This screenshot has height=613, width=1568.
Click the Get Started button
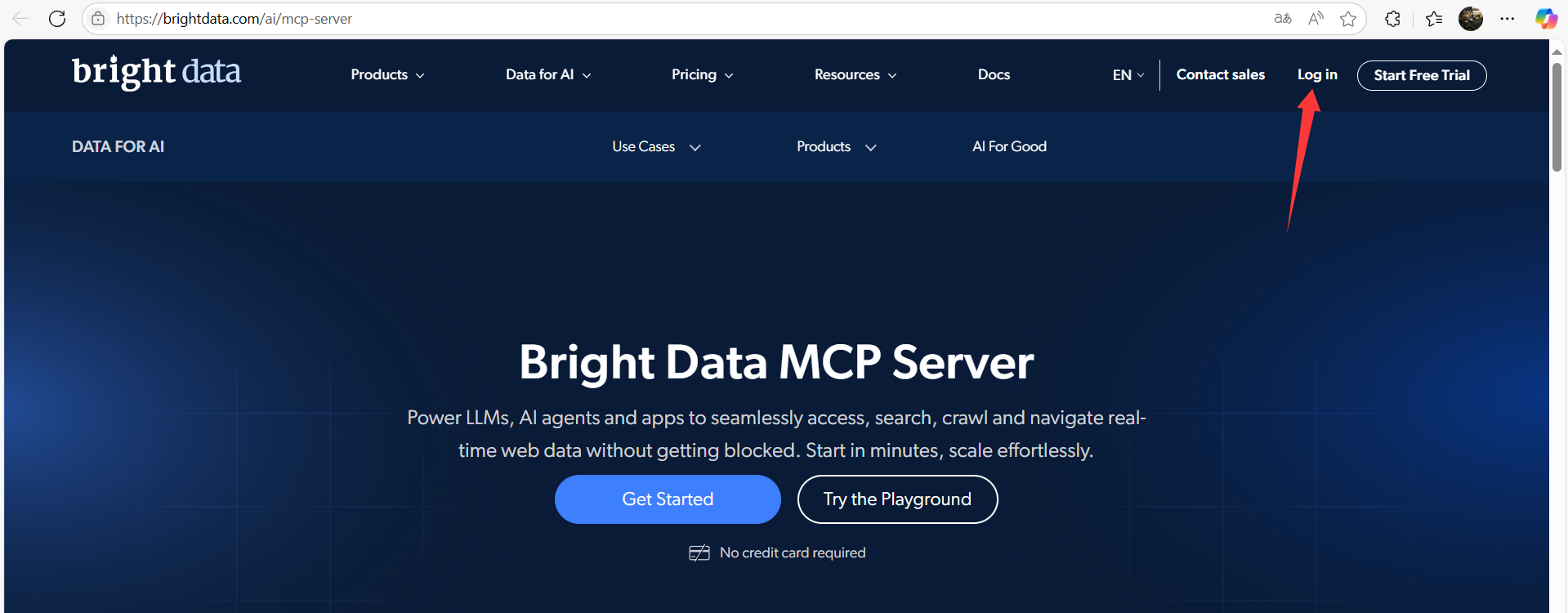tap(668, 499)
